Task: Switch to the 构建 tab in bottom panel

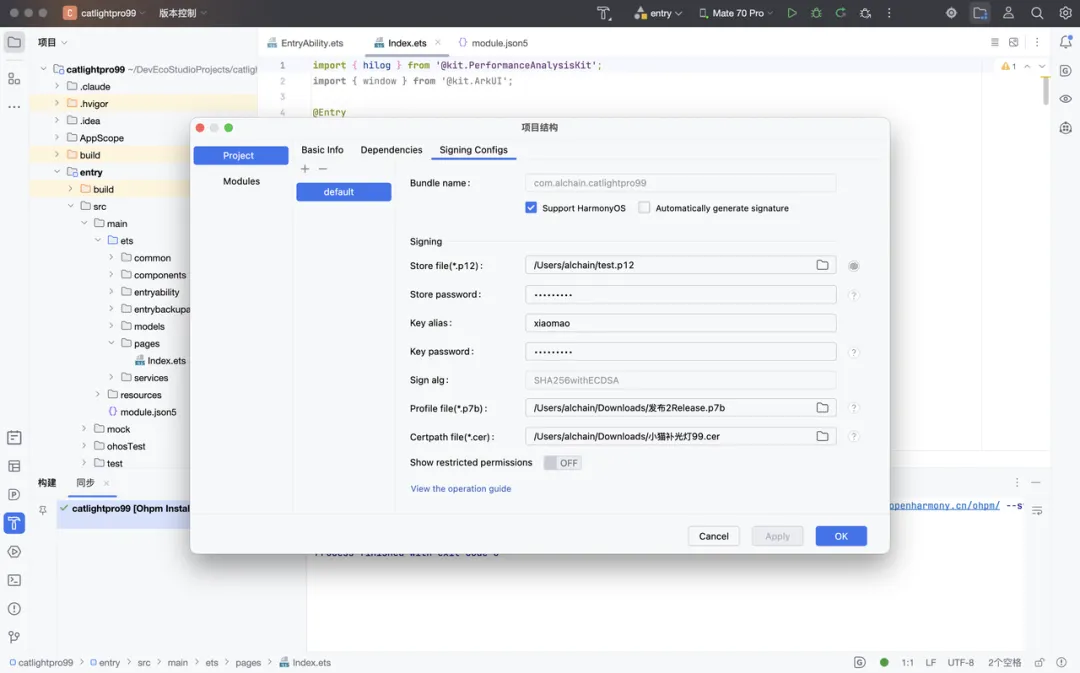Action: pos(47,483)
